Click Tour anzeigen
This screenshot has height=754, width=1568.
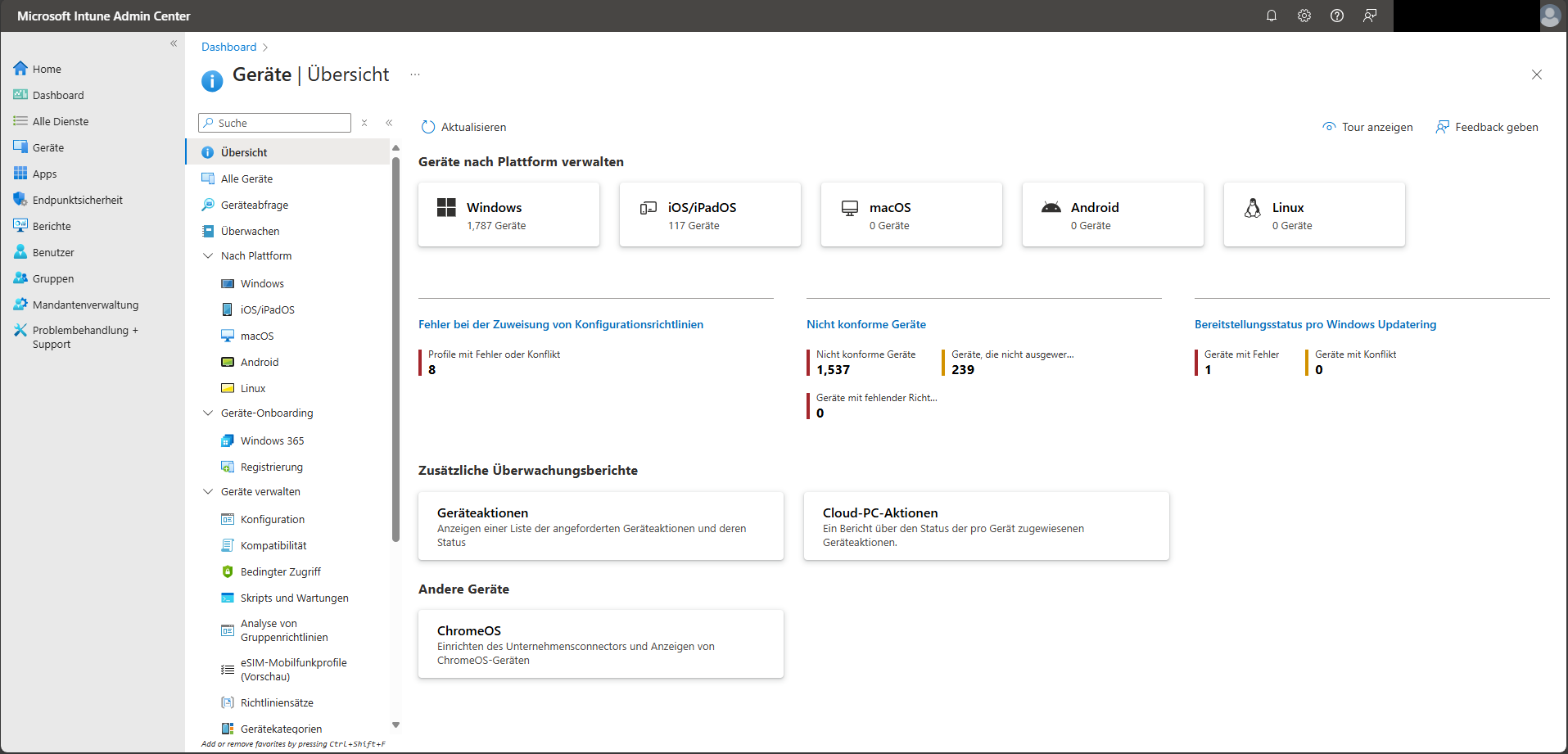pyautogui.click(x=1367, y=127)
